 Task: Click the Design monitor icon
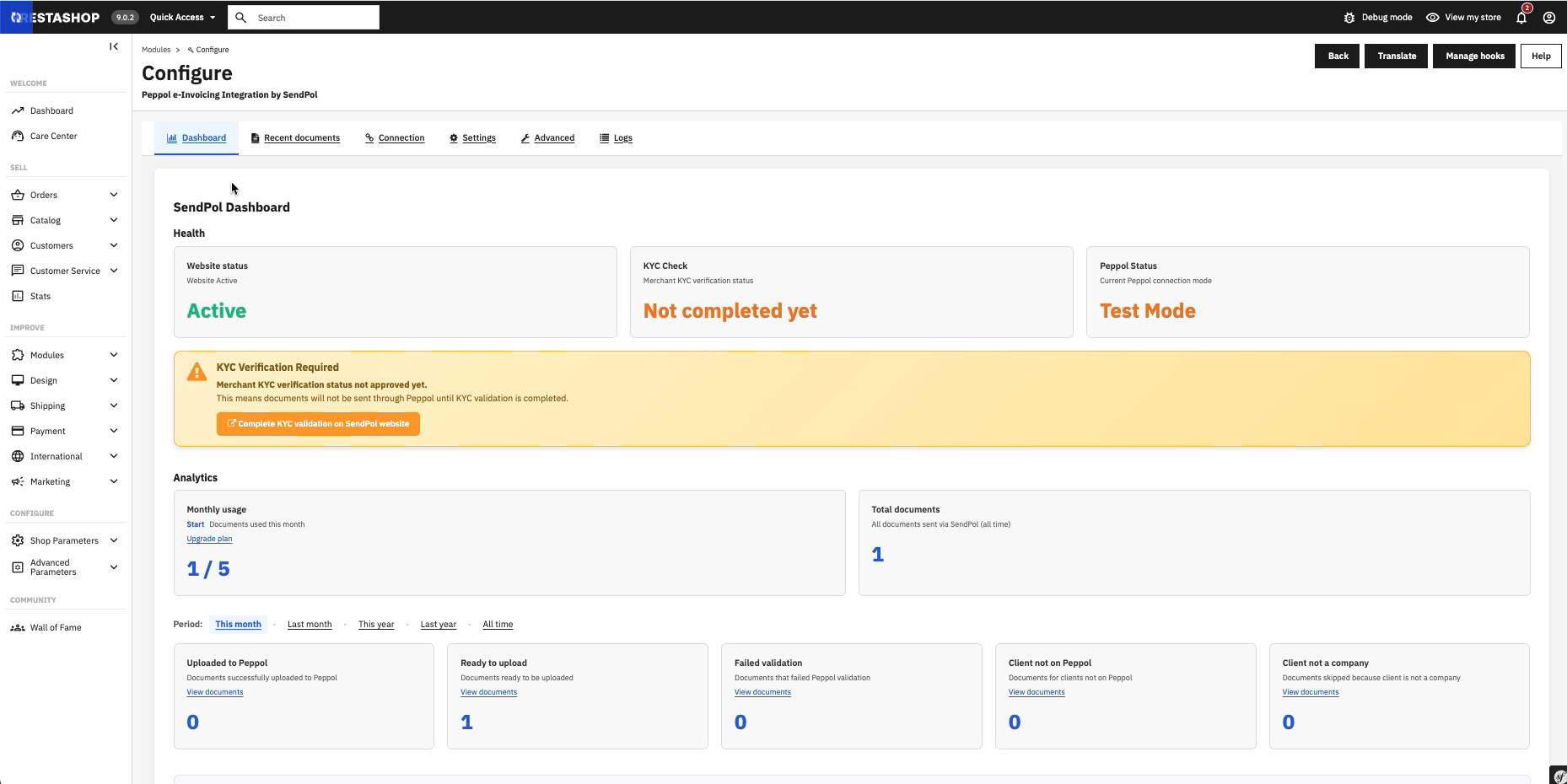click(18, 380)
